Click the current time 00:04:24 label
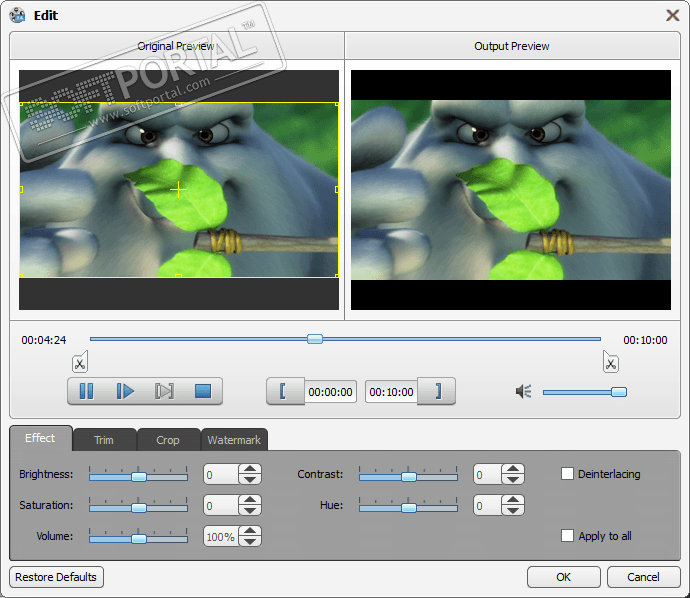Screen dimensions: 690x598 click(44, 340)
